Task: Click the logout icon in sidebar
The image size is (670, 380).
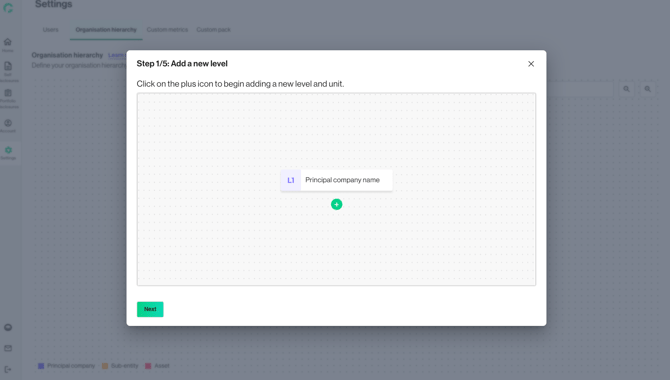Action: [8, 369]
